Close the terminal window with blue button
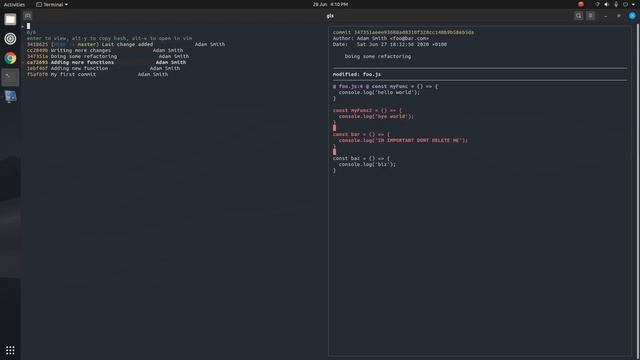640x360 pixels. (632, 16)
